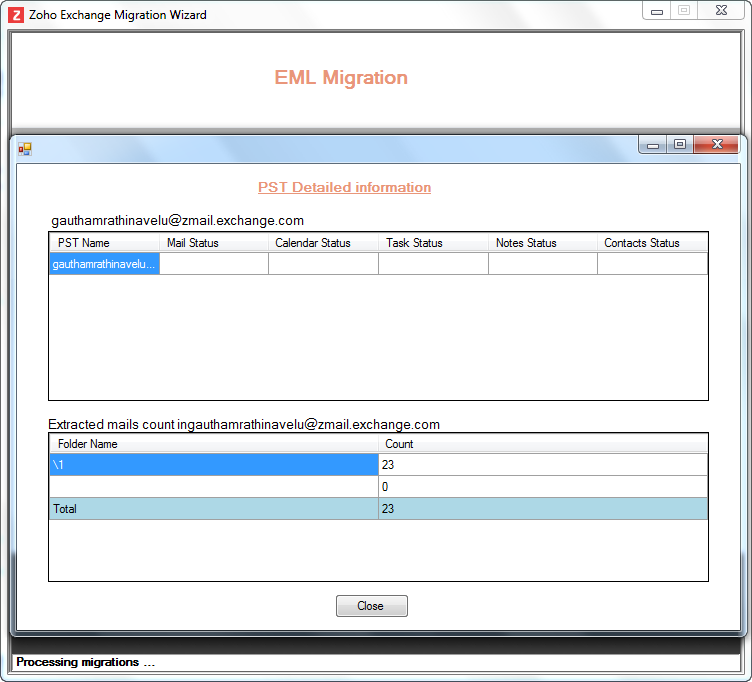Image resolution: width=752 pixels, height=682 pixels.
Task: Click the Zoho logo icon in title bar
Action: (16, 15)
